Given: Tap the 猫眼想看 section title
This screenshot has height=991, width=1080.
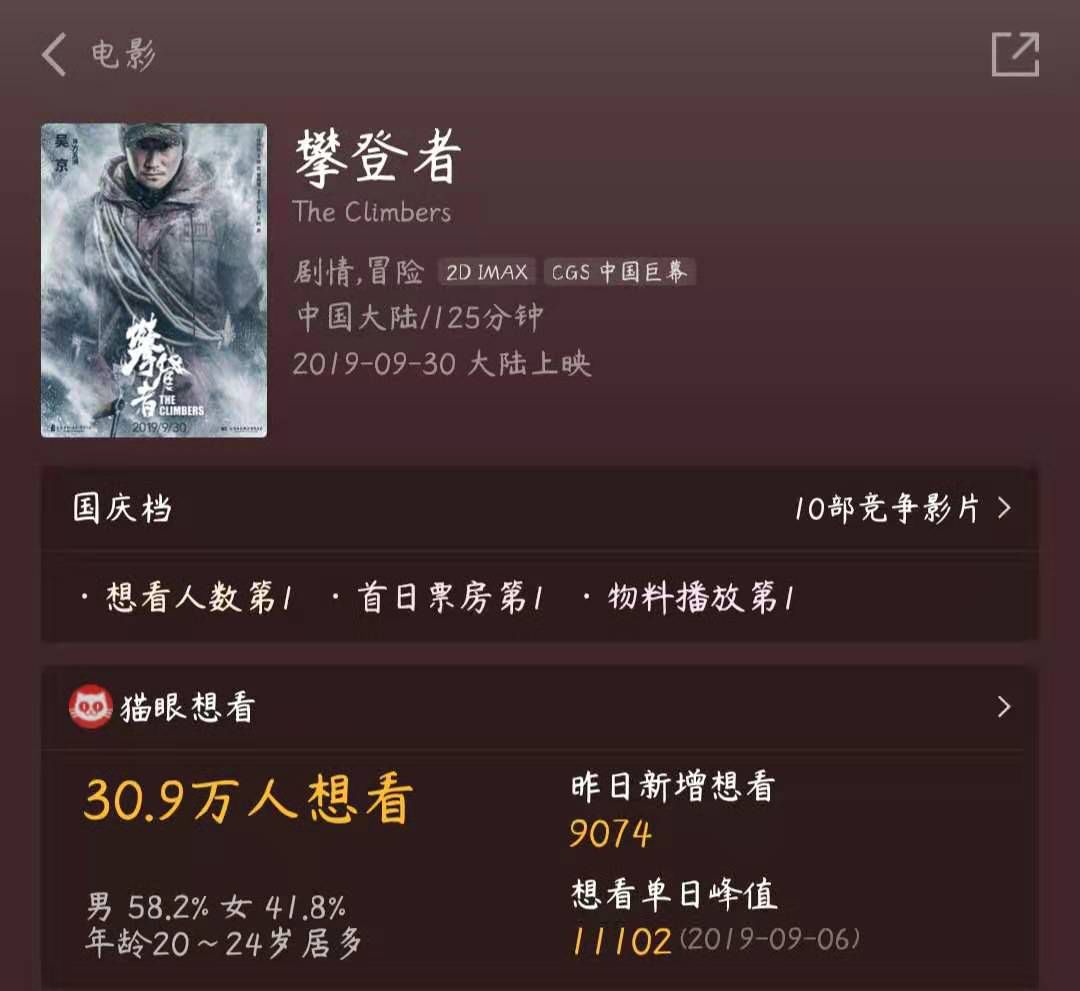Looking at the screenshot, I should coord(187,707).
